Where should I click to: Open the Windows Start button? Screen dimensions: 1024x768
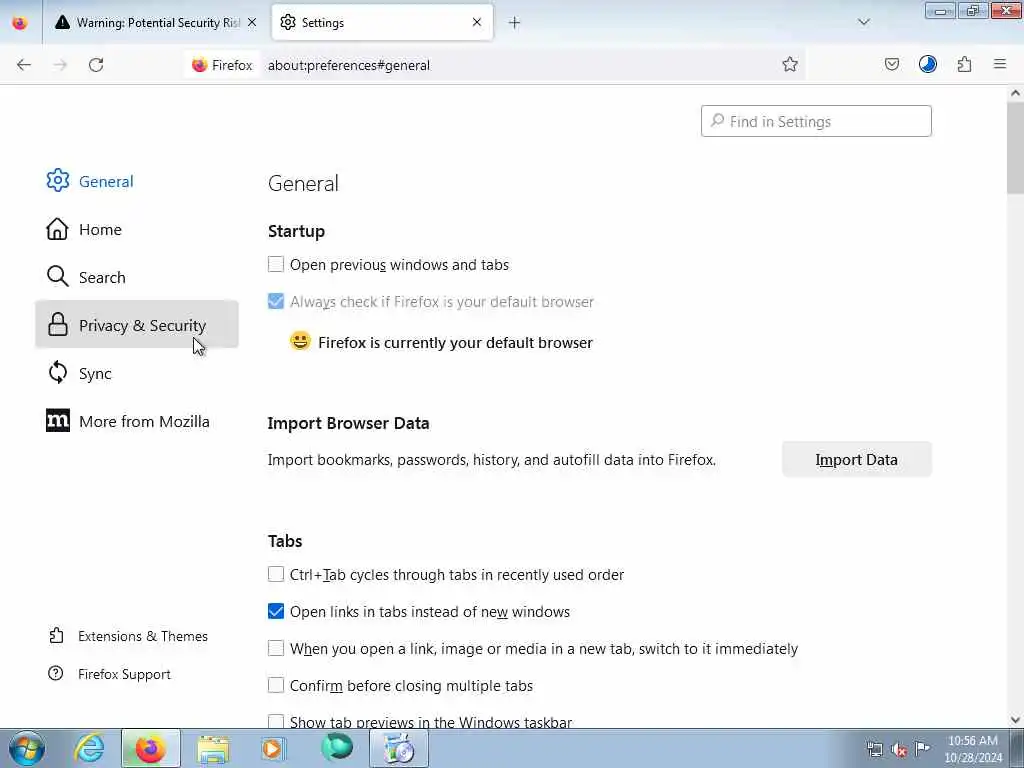click(x=27, y=748)
